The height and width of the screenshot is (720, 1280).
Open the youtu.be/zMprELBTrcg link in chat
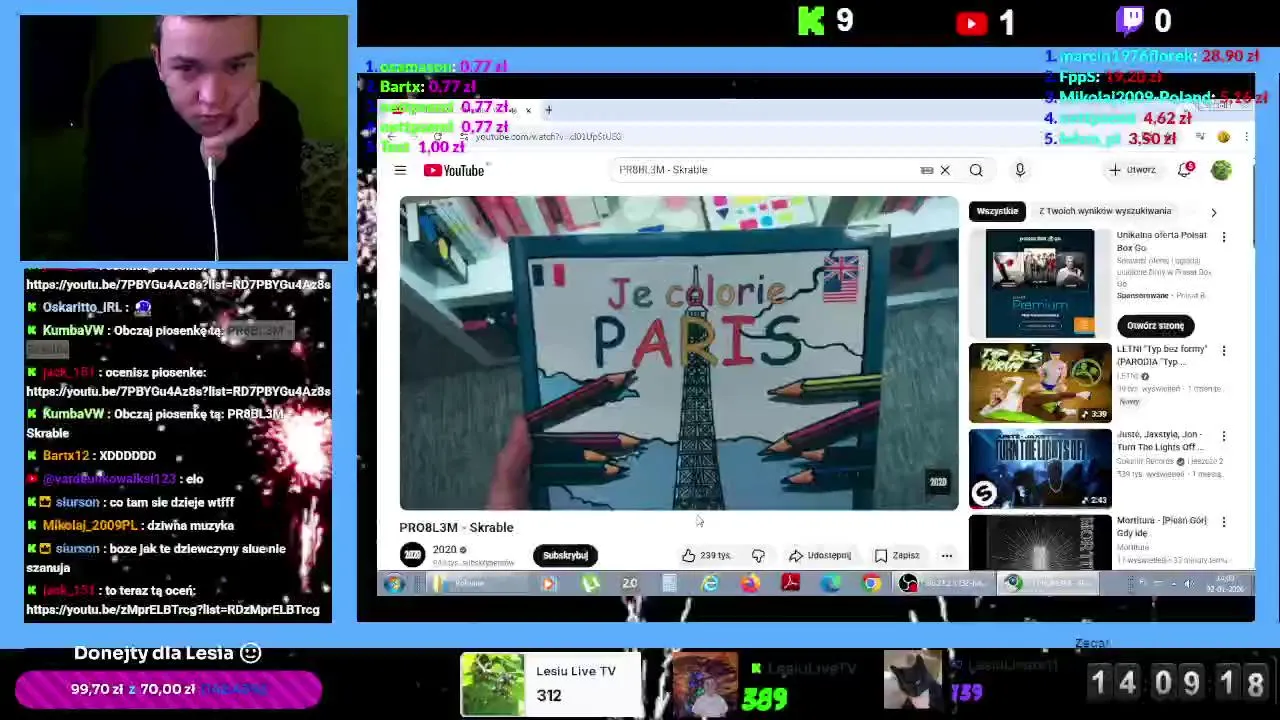[x=173, y=609]
